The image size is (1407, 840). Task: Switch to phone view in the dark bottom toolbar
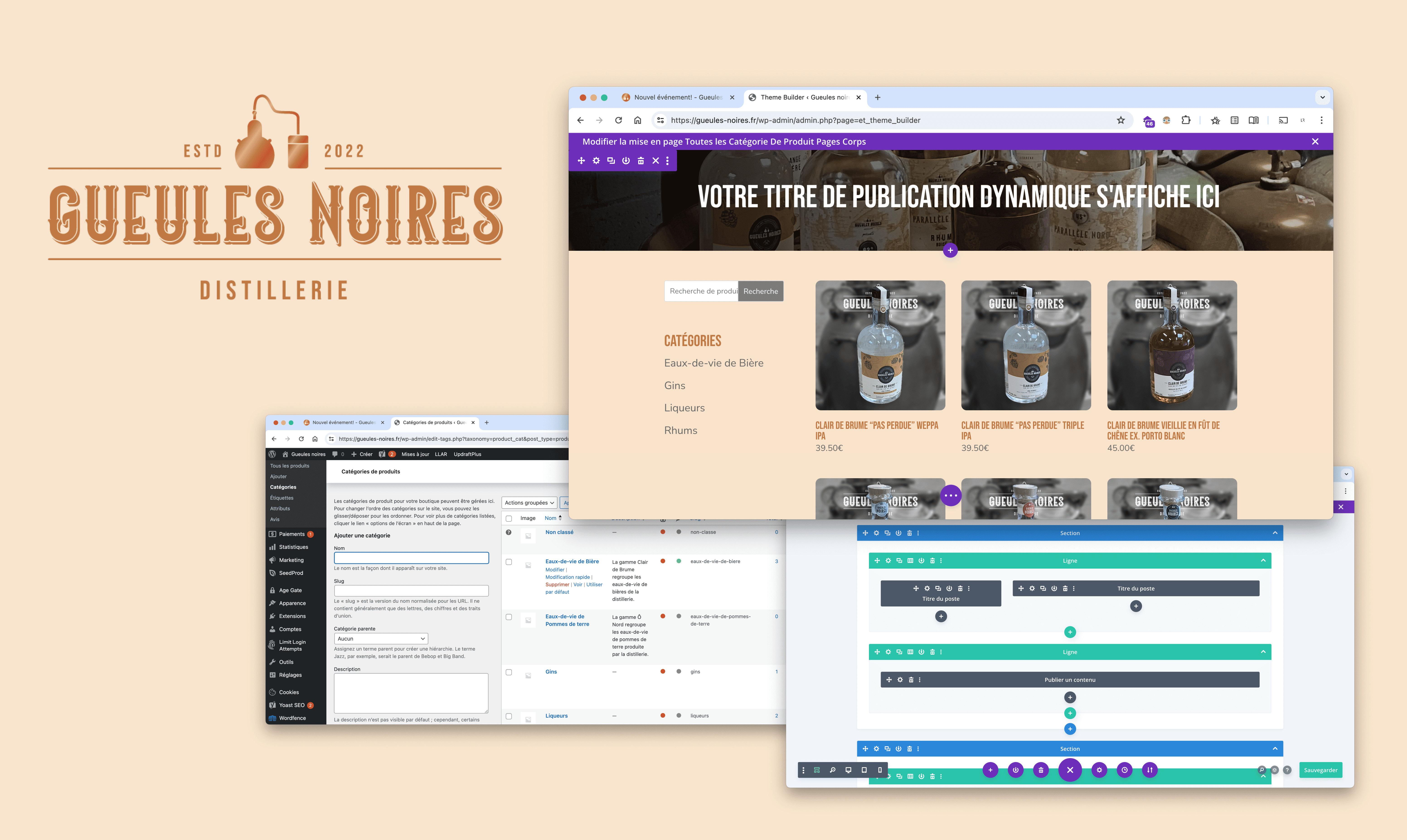click(x=880, y=770)
